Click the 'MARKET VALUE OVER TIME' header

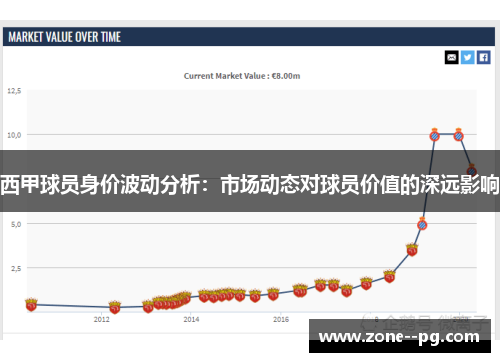[64, 37]
